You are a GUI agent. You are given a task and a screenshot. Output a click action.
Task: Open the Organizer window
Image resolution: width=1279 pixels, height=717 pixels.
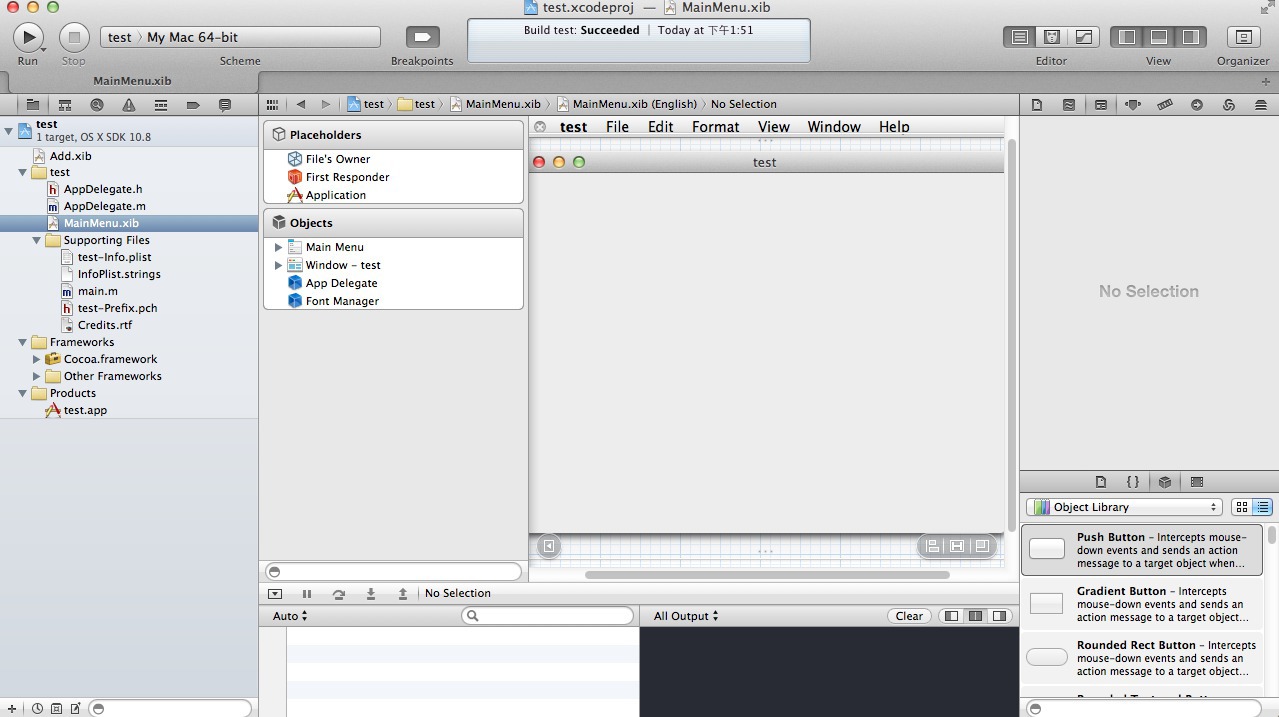tap(1243, 37)
